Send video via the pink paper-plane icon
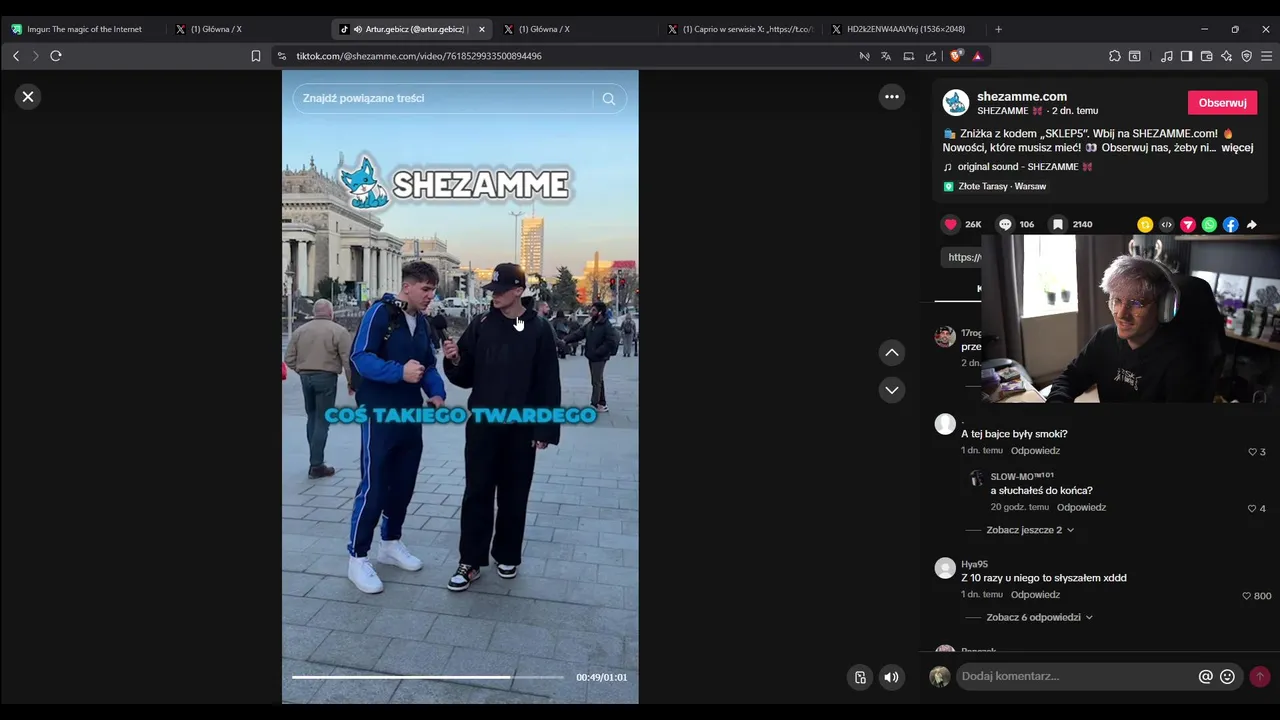 [x=1188, y=225]
